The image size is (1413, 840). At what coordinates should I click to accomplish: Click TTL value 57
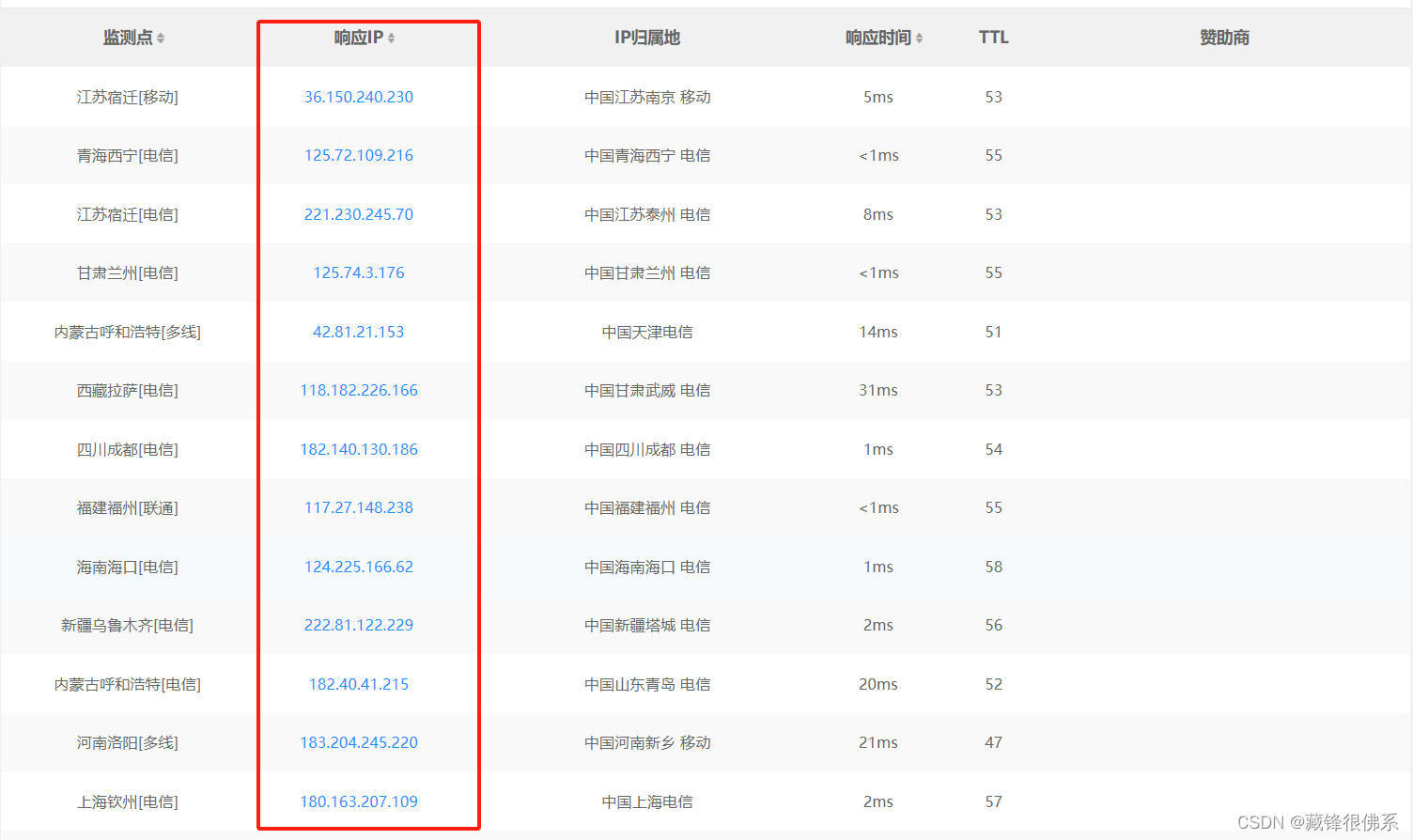(993, 801)
